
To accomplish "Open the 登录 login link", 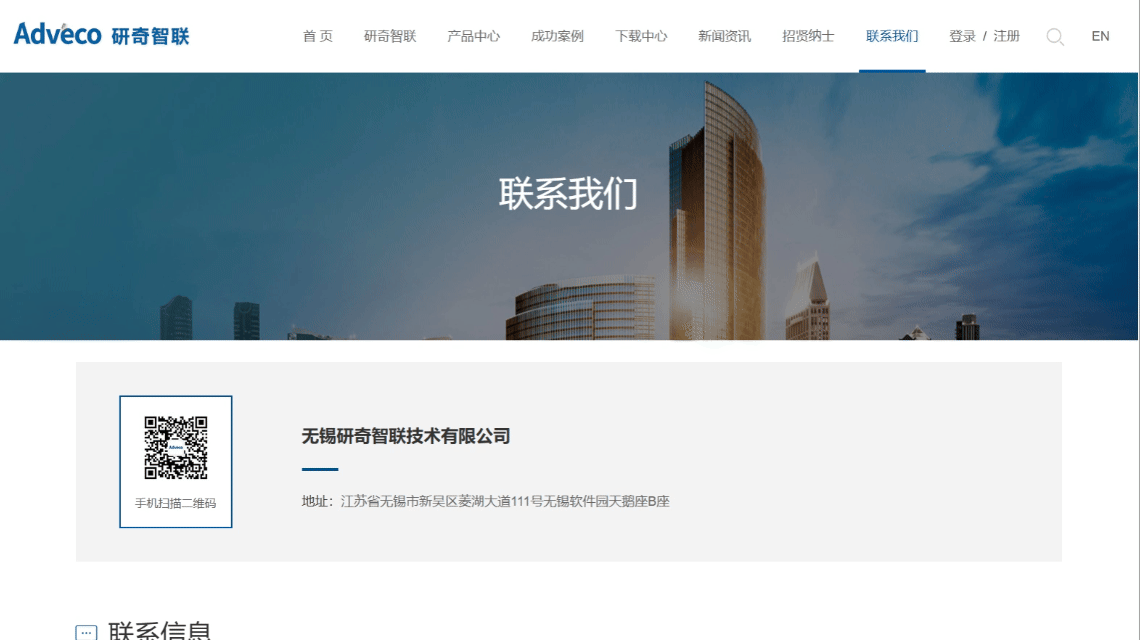I will [x=961, y=36].
